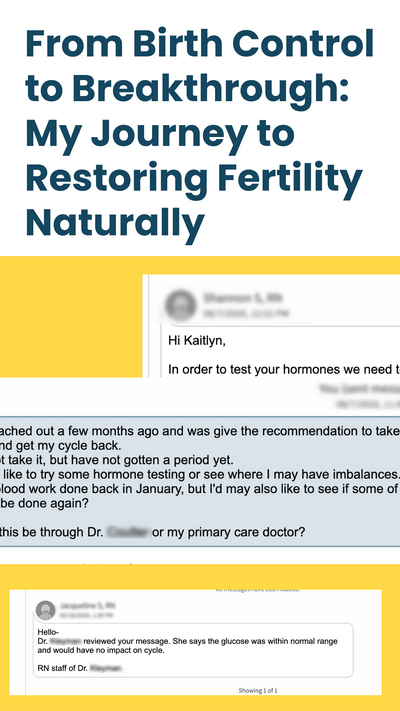Select the 'RN staff of Dr.' signature line
Image resolution: width=400 pixels, height=711 pixels.
click(x=81, y=668)
